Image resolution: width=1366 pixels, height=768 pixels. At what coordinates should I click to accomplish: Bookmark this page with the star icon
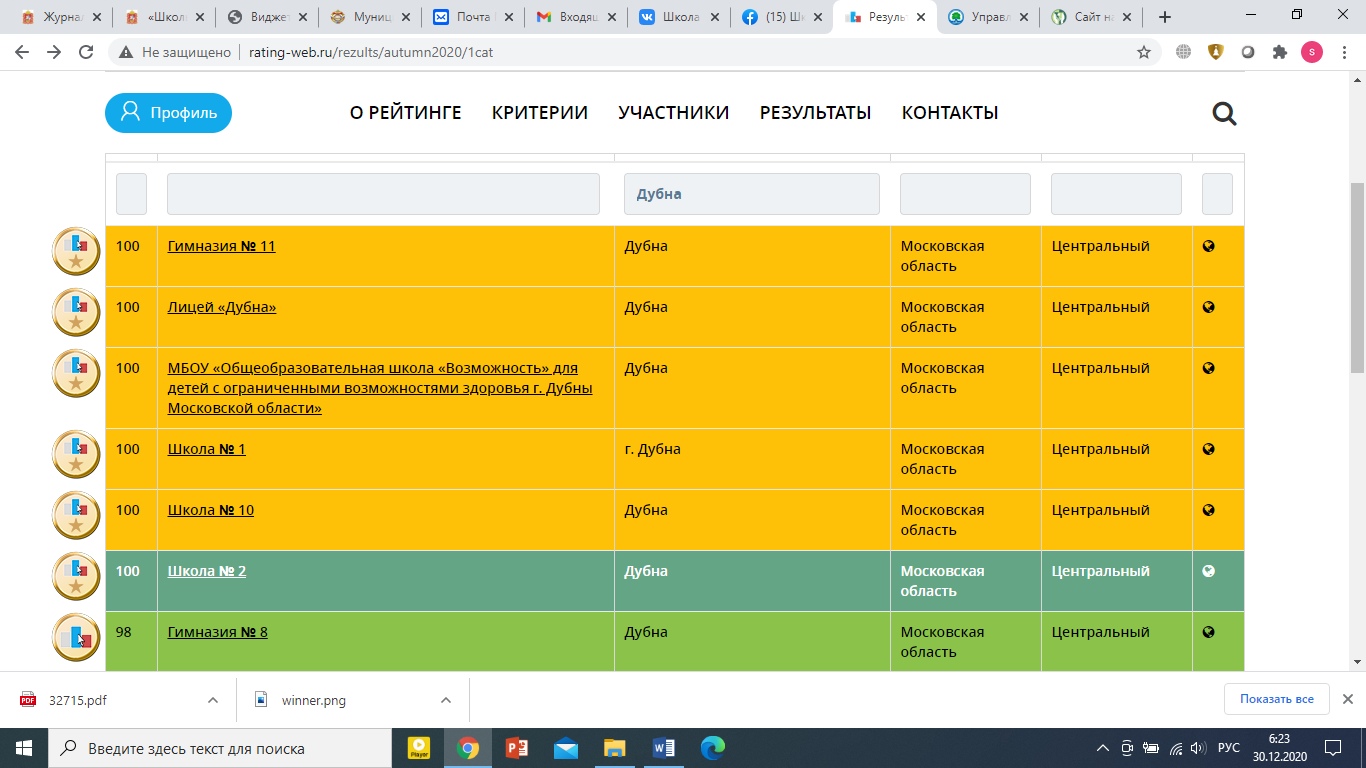(1144, 52)
